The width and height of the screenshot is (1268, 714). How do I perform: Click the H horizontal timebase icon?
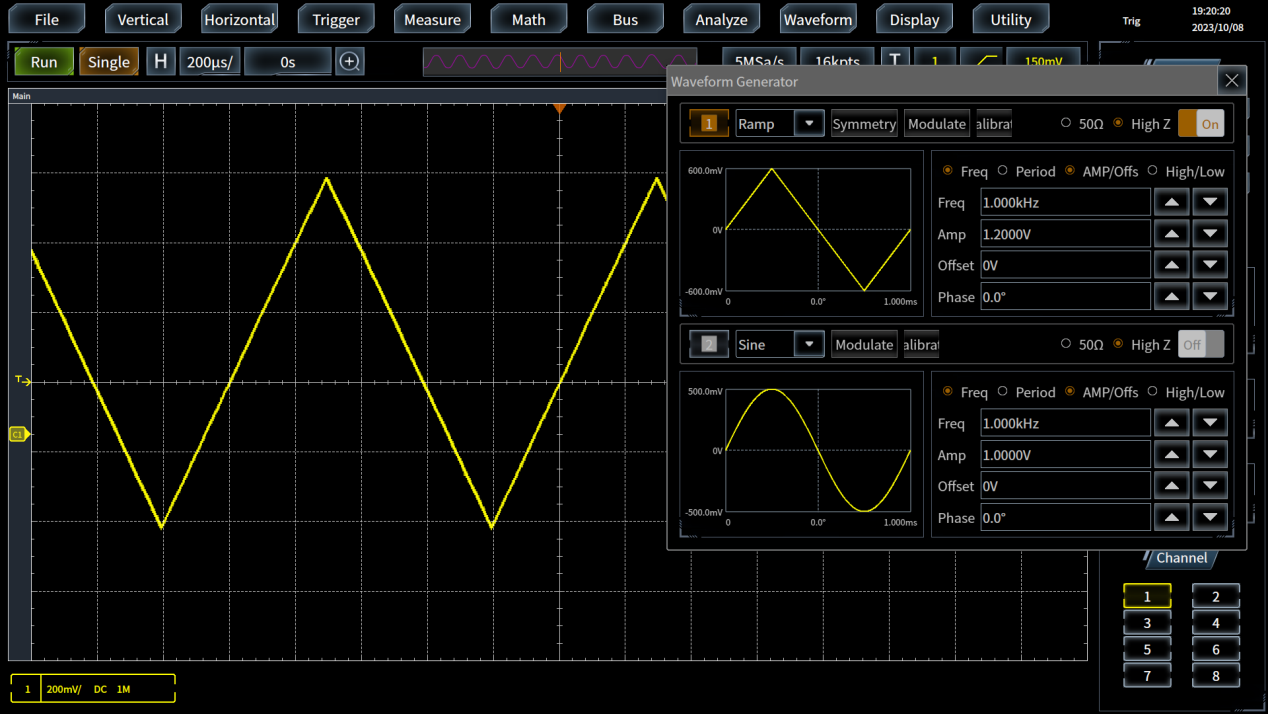point(160,62)
